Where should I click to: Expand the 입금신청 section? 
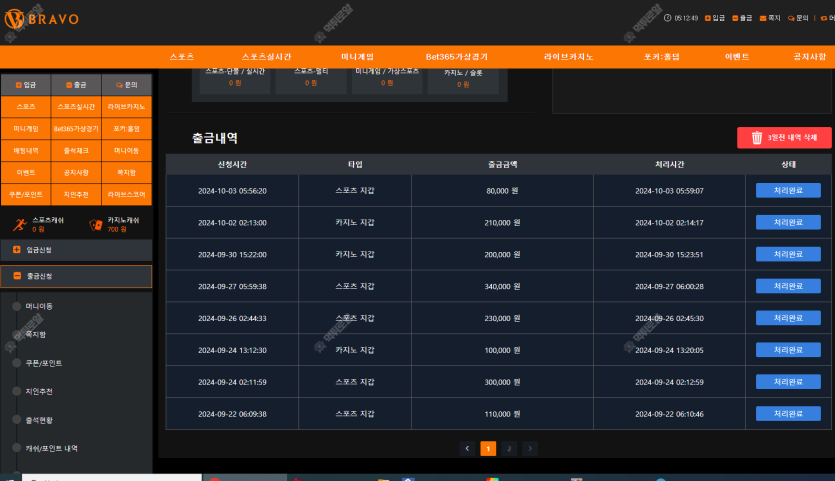pyautogui.click(x=17, y=249)
